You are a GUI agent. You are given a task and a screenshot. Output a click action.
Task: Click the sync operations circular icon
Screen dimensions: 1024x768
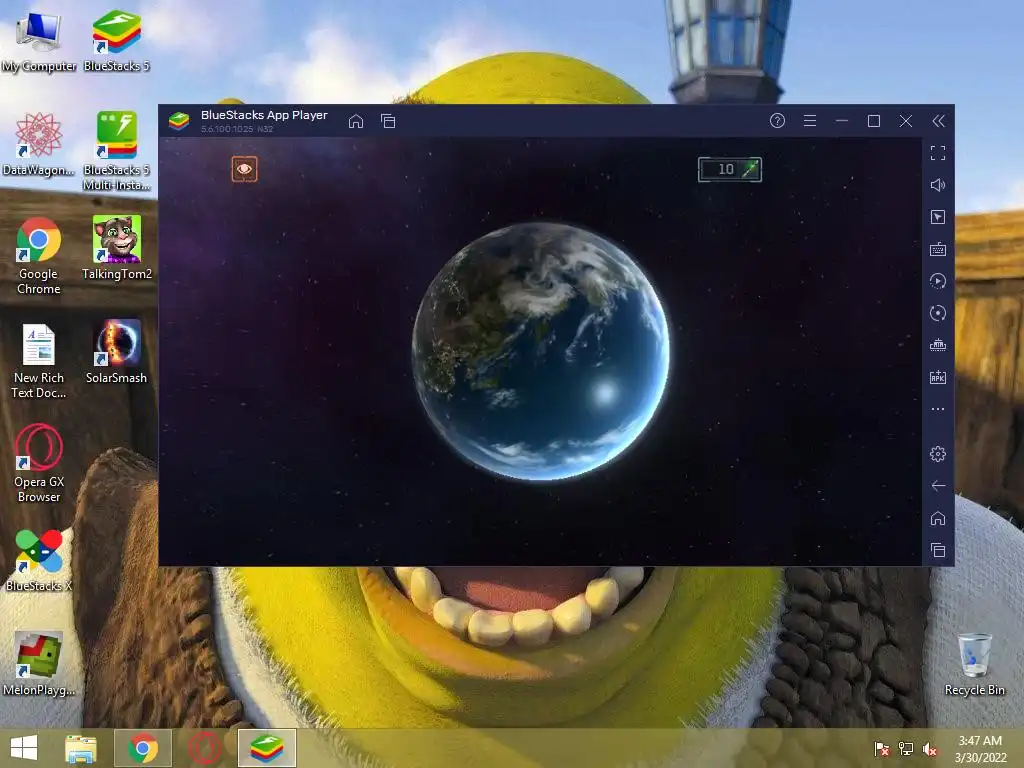pos(938,313)
